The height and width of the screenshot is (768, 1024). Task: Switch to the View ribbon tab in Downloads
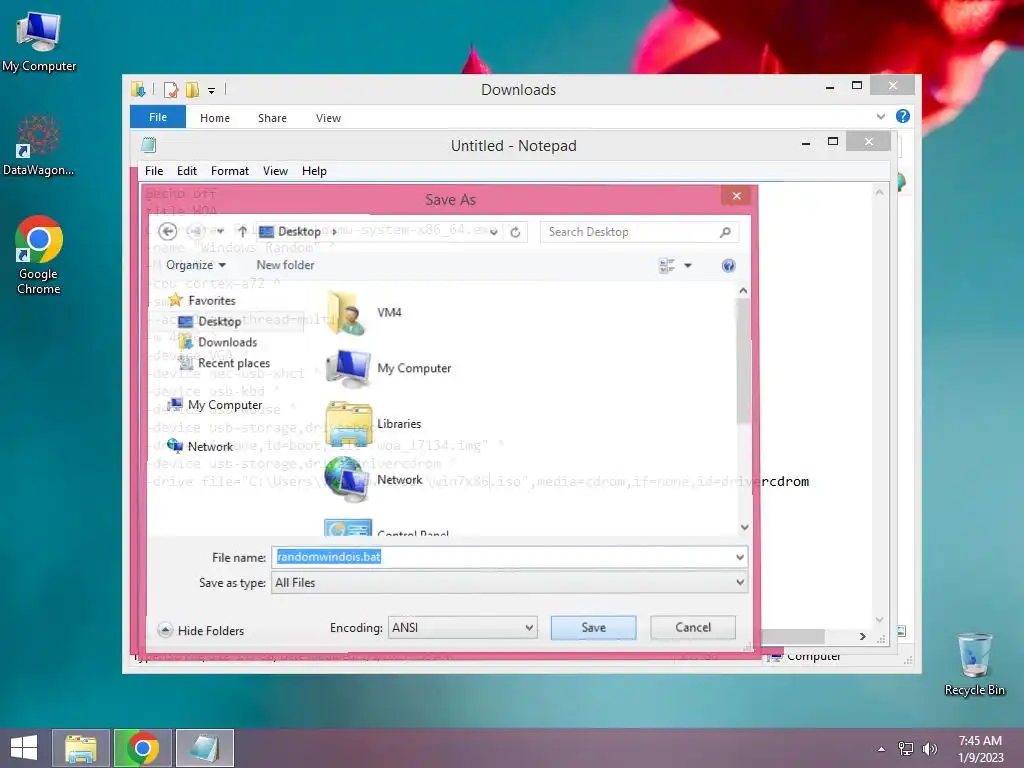coord(328,118)
